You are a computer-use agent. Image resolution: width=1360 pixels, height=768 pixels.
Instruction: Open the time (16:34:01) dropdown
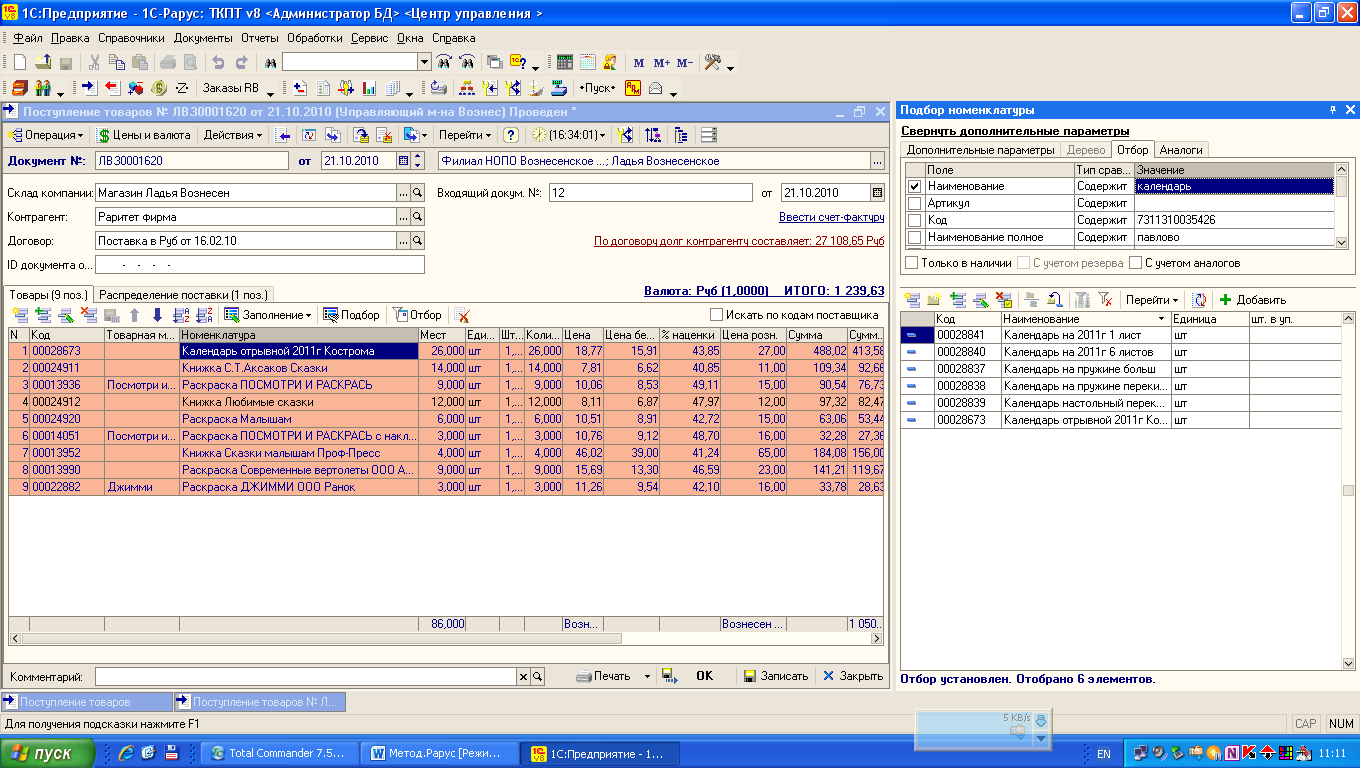[x=570, y=135]
